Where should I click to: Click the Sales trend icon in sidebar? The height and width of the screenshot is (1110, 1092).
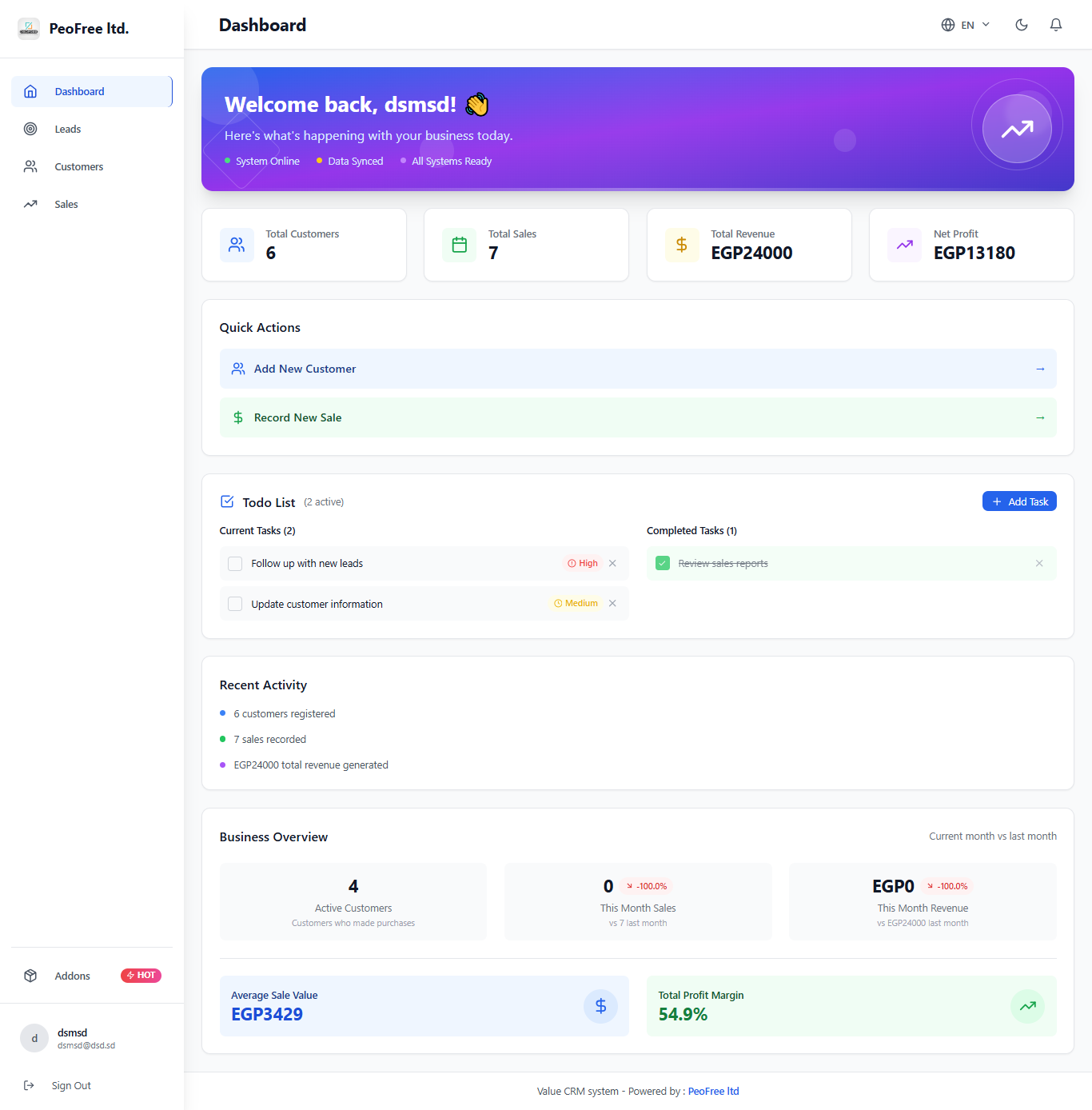[x=30, y=204]
